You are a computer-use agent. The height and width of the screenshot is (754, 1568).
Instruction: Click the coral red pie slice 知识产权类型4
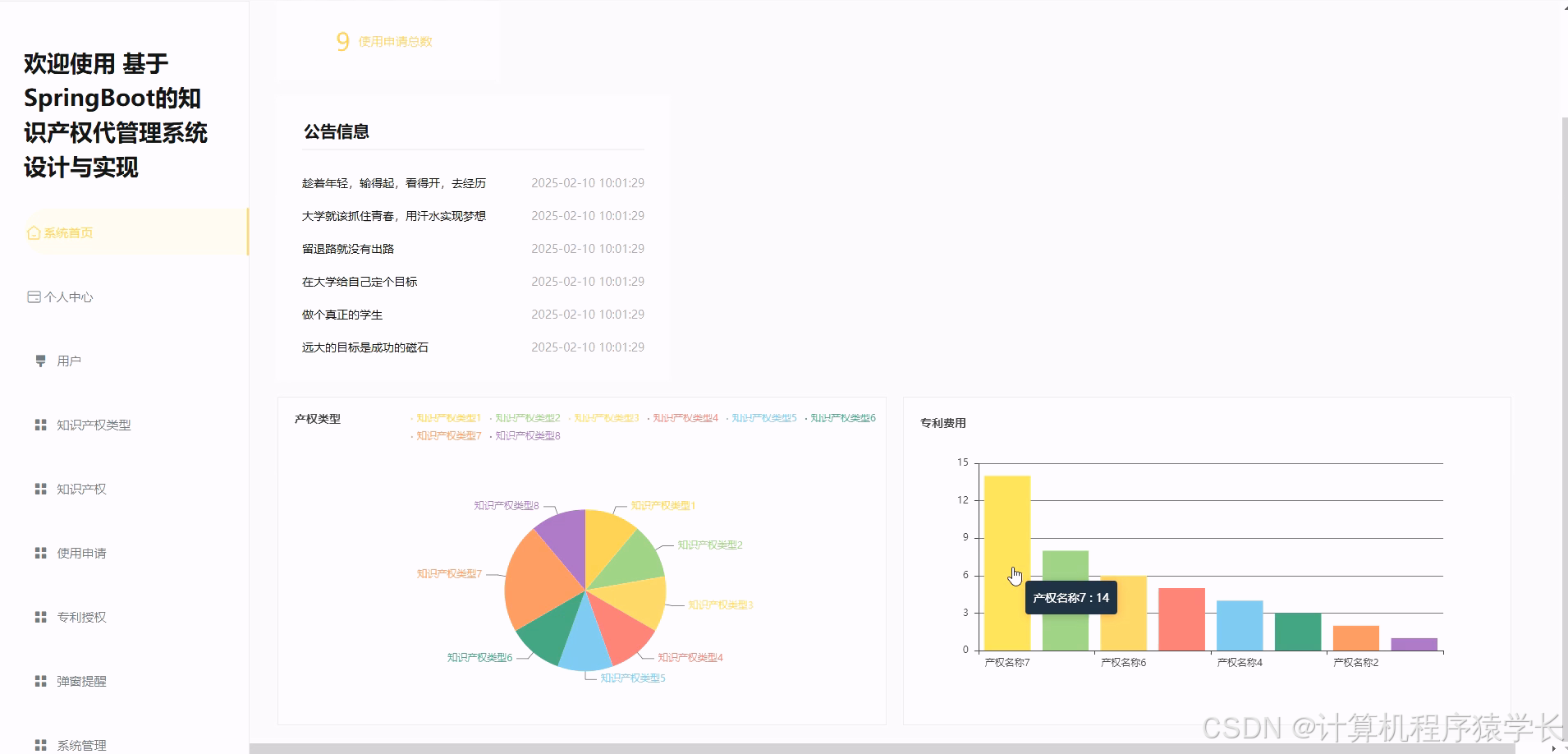pyautogui.click(x=621, y=630)
